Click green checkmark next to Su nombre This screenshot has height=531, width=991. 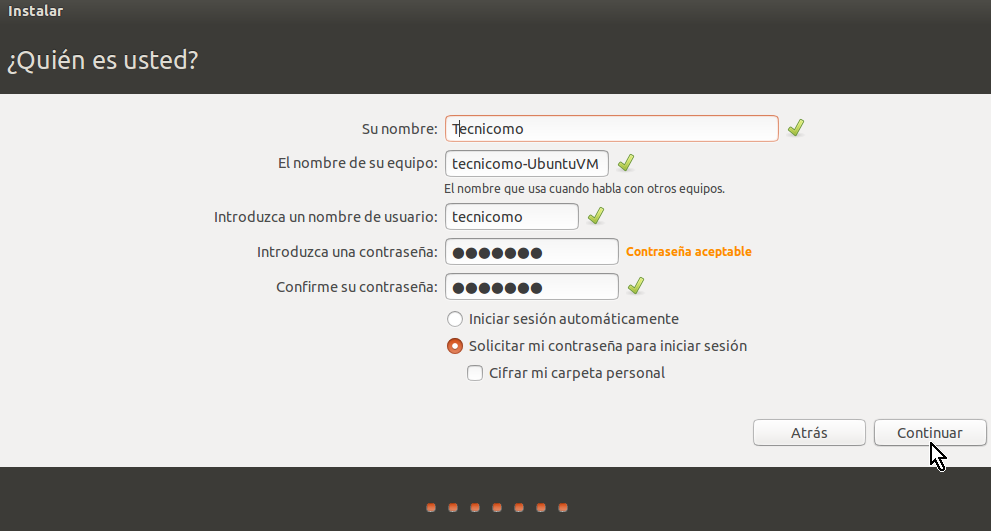pyautogui.click(x=796, y=128)
